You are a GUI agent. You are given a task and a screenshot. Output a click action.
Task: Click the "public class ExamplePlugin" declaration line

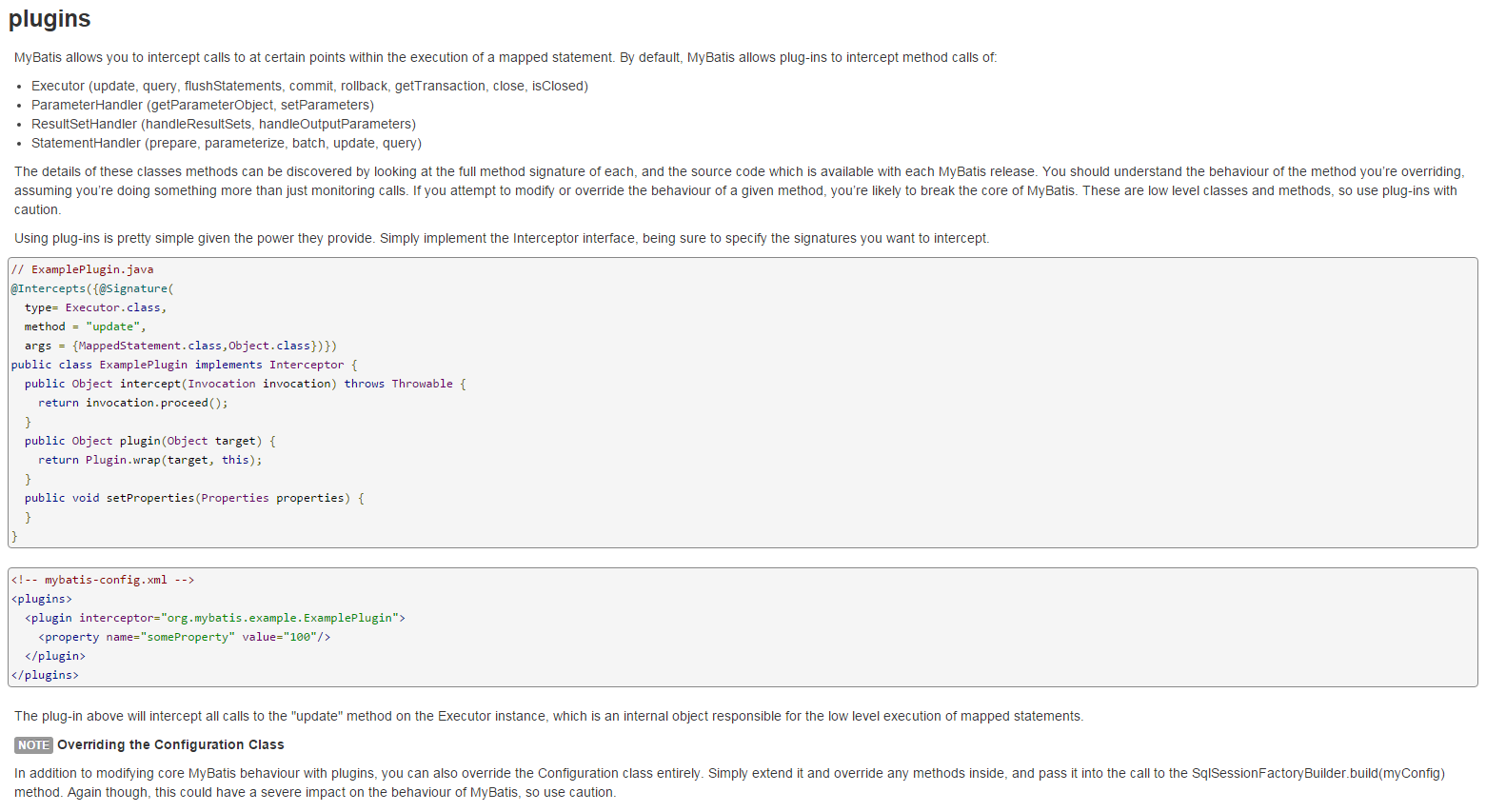coord(184,366)
